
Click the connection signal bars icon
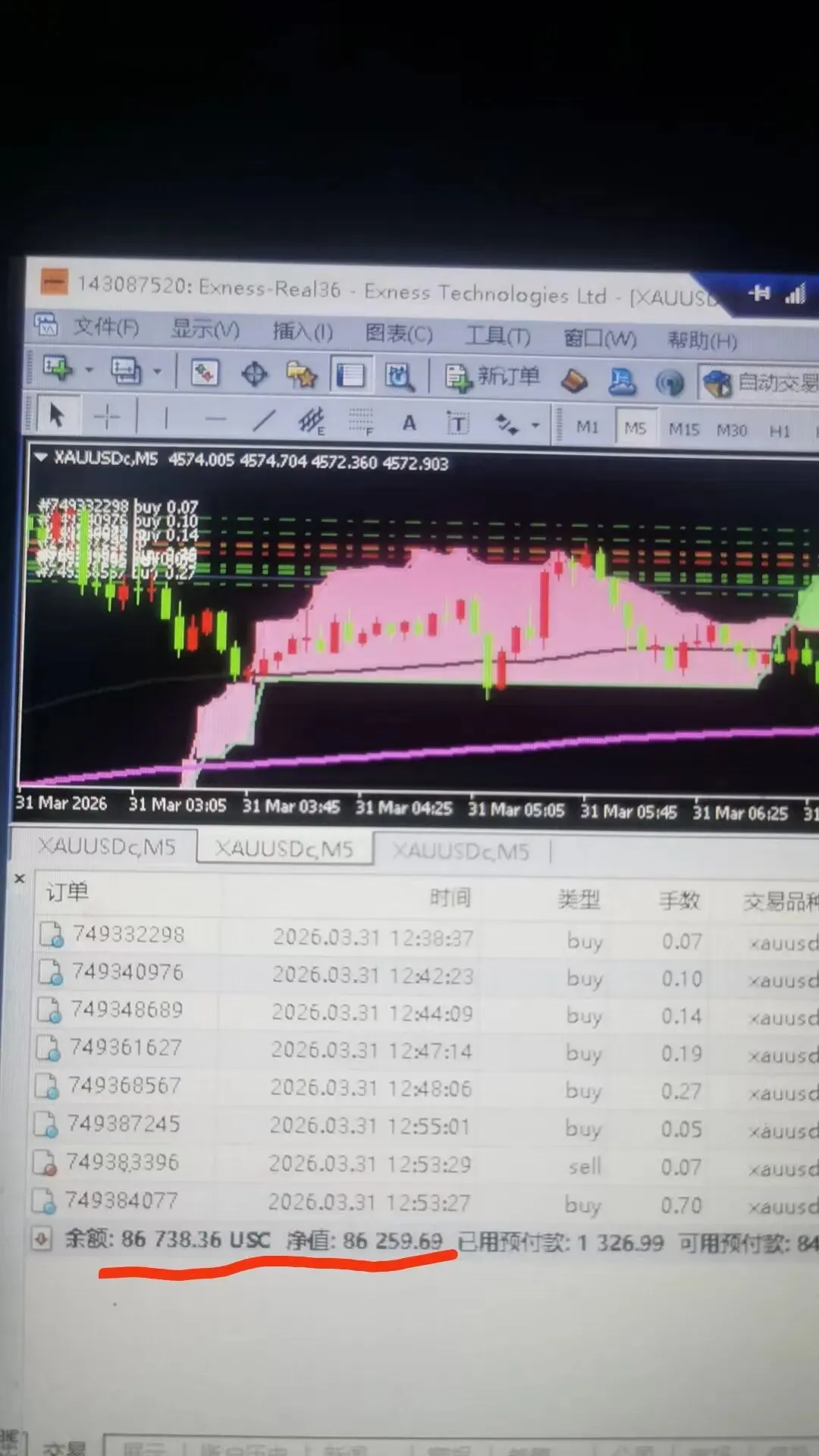(795, 294)
